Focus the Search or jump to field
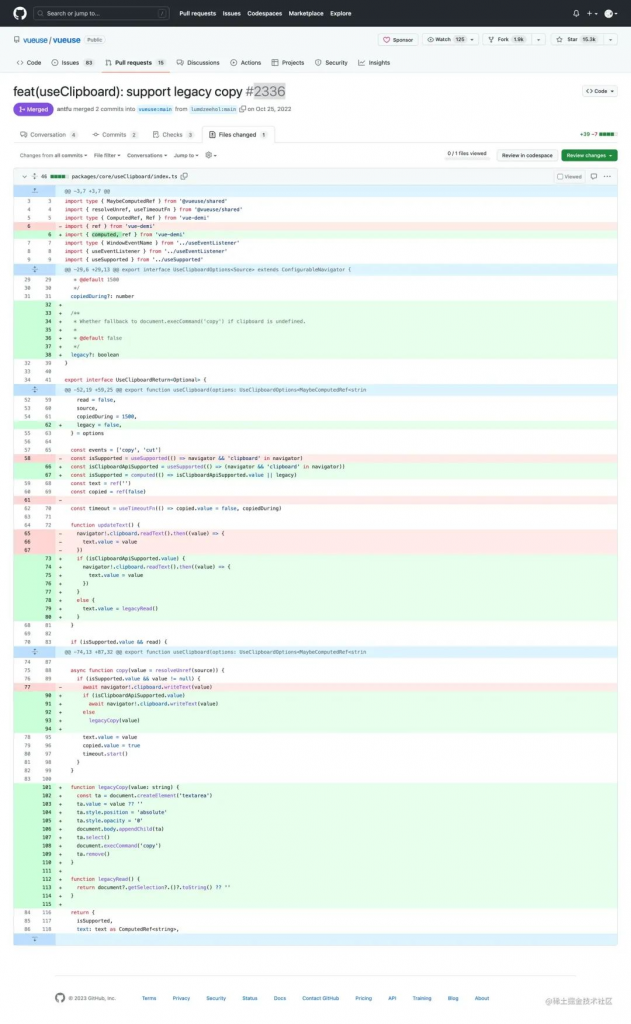Viewport: 631px width, 1024px height. (x=101, y=13)
